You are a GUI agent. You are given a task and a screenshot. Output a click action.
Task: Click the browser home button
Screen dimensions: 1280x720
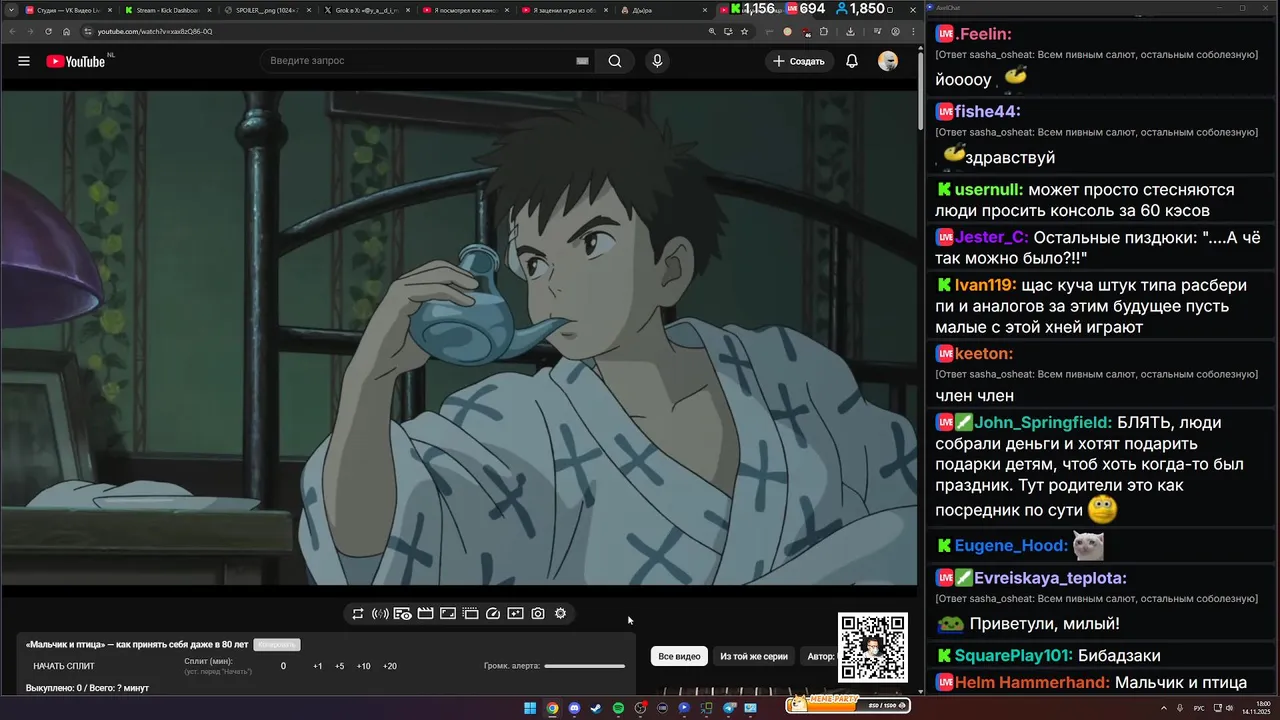tap(66, 31)
